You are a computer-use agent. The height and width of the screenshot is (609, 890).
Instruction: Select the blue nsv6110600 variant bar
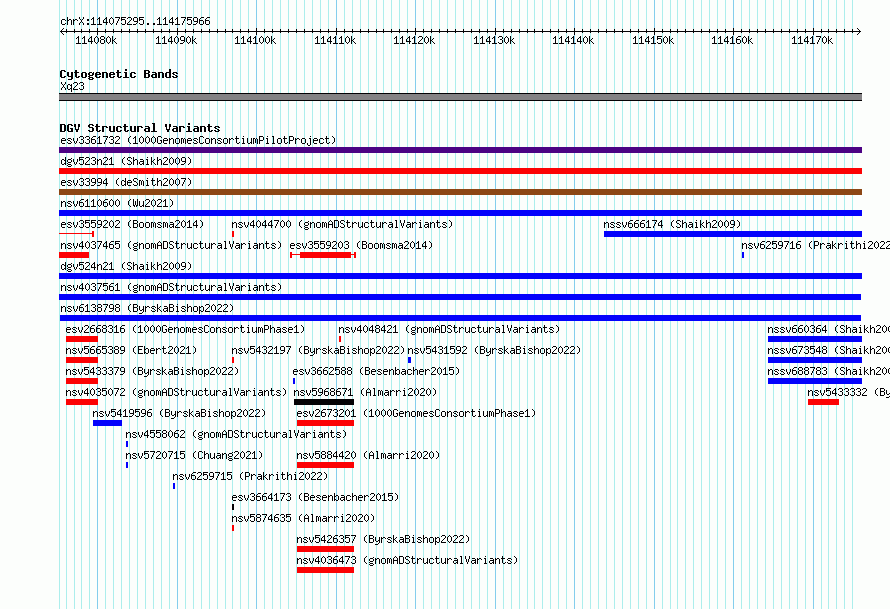pyautogui.click(x=460, y=213)
